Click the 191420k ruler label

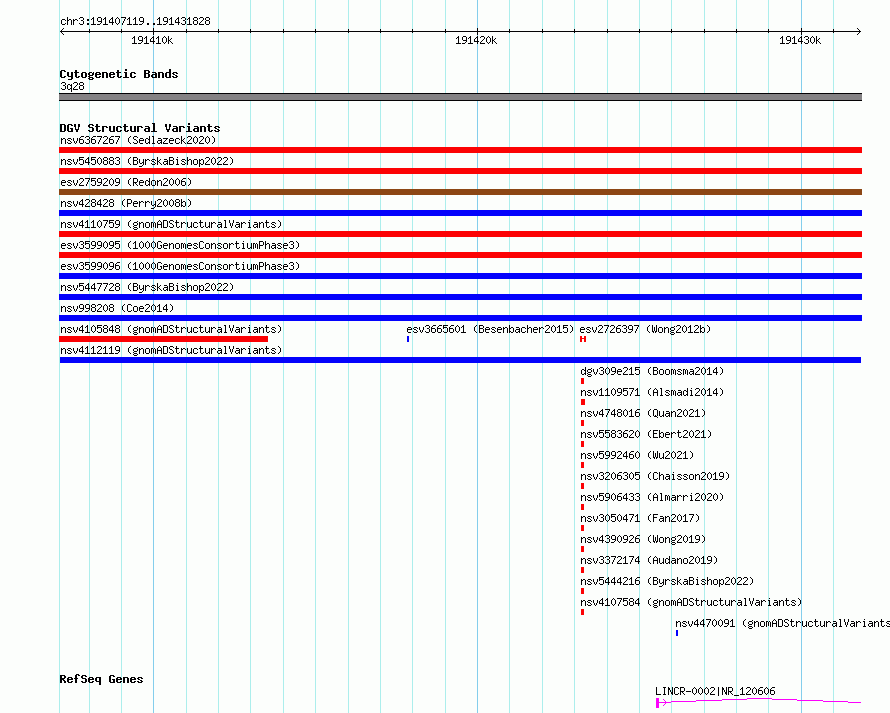click(x=476, y=40)
